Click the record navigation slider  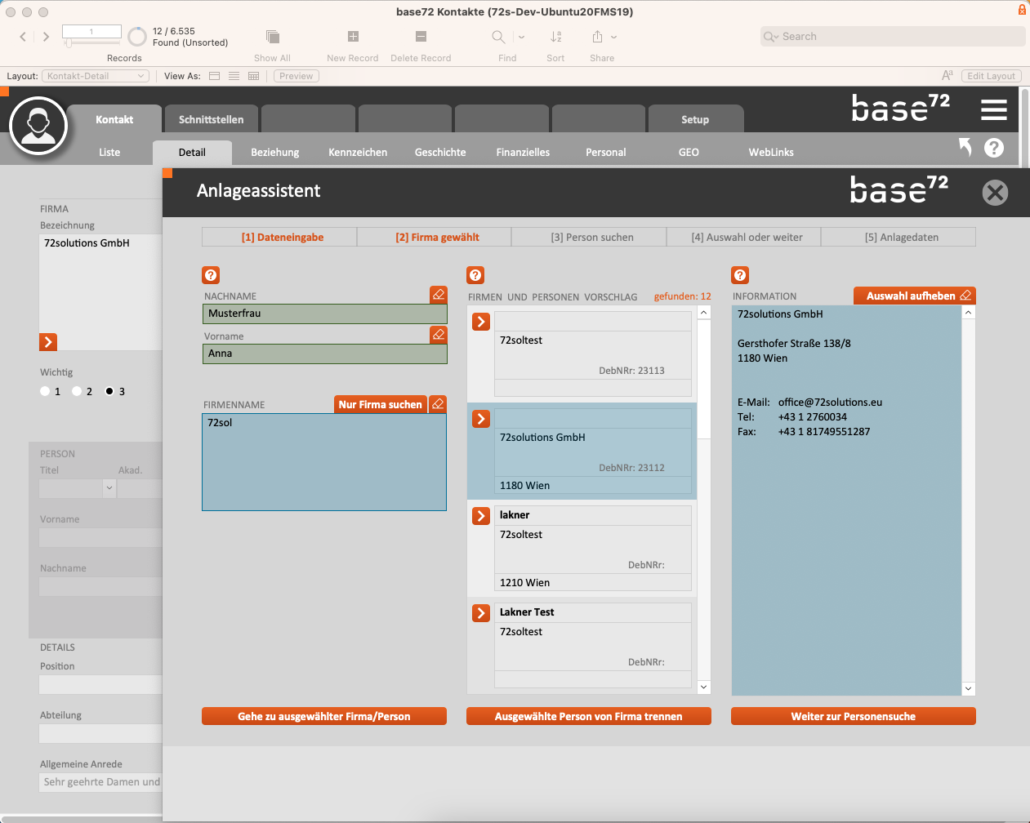pyautogui.click(x=91, y=43)
